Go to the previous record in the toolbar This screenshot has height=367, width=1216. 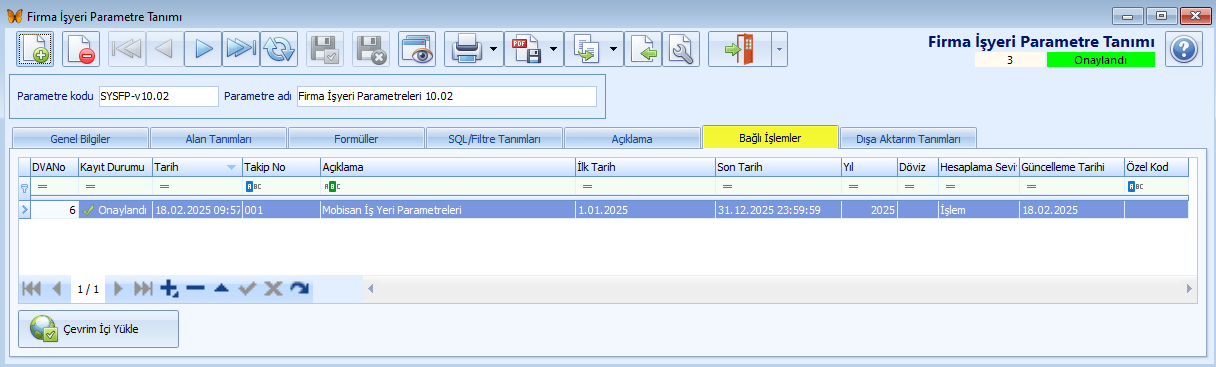click(x=165, y=49)
